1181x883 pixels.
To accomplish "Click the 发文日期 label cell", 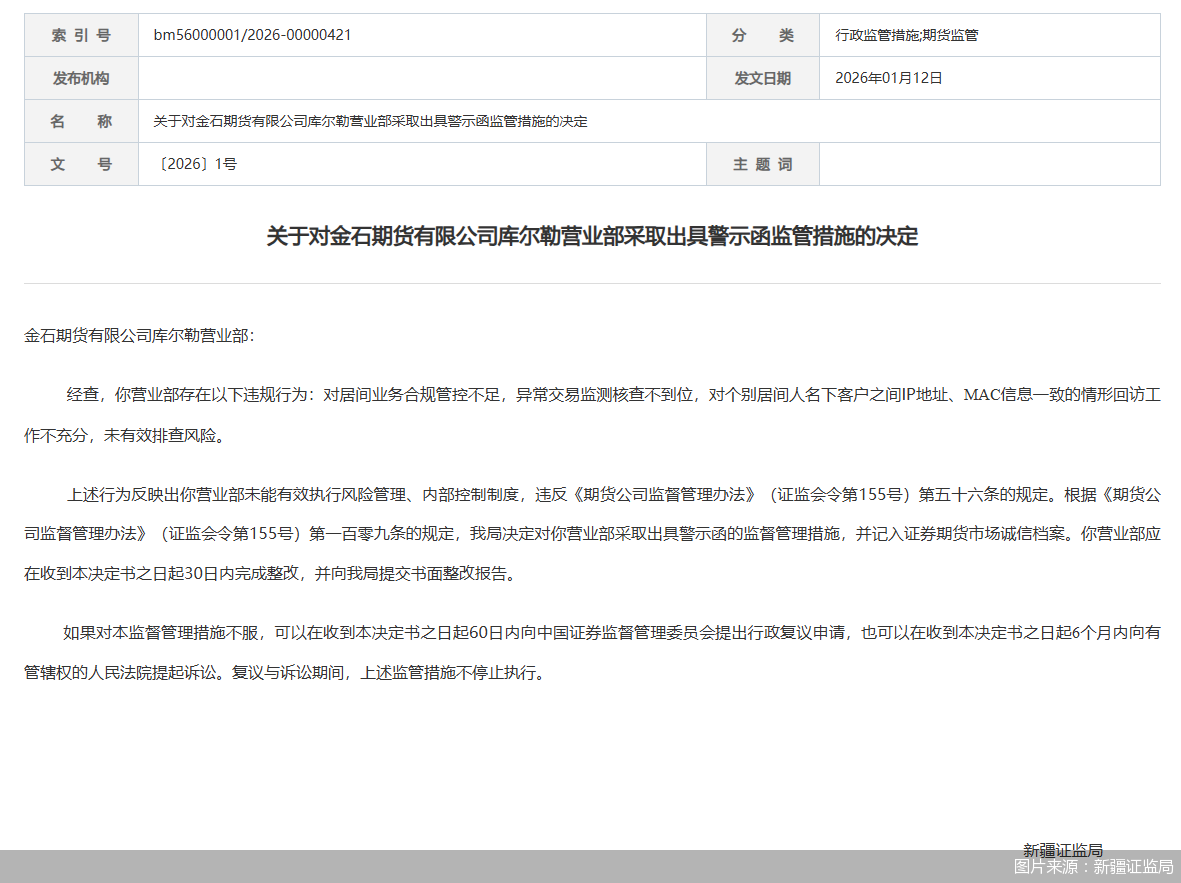I will tap(763, 78).
